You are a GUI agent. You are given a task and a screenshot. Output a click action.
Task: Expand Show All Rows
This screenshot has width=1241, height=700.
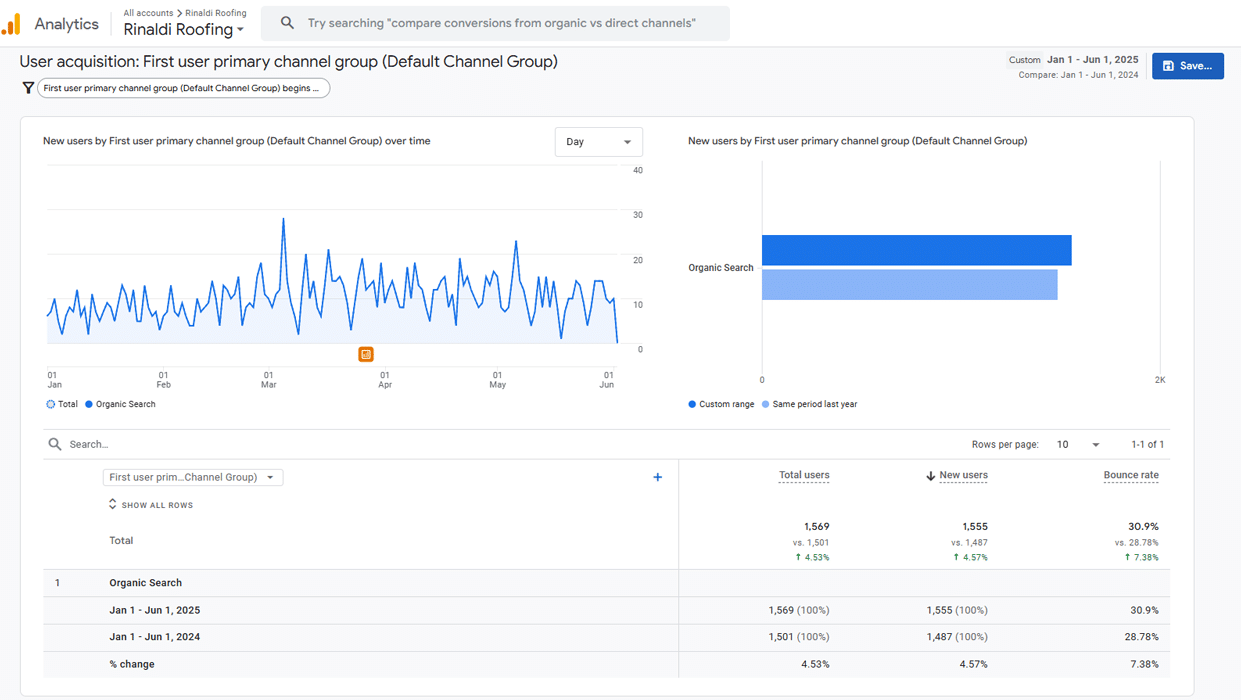(151, 505)
